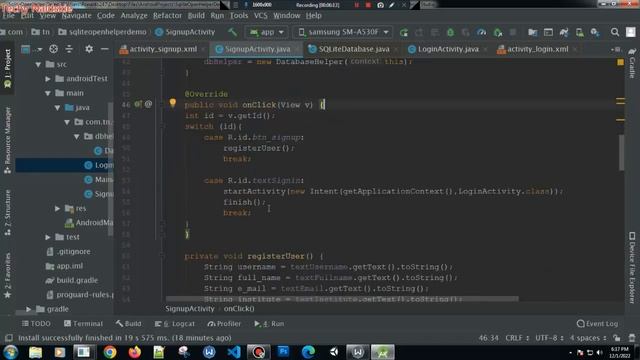The width and height of the screenshot is (640, 360).
Task: Toggle the Project tool window button
Action: (7, 68)
